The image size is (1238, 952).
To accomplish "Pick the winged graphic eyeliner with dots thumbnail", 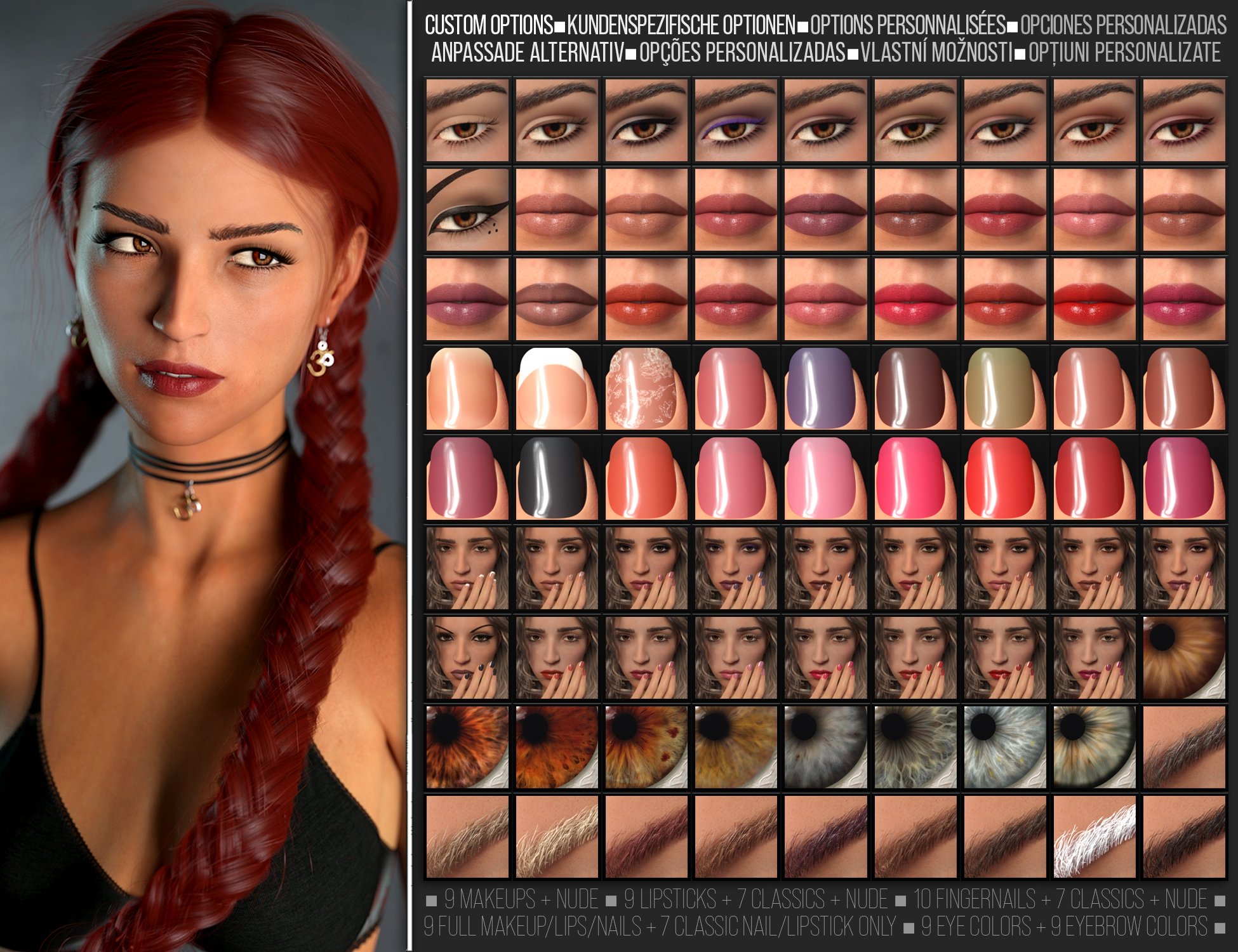I will click(x=467, y=209).
